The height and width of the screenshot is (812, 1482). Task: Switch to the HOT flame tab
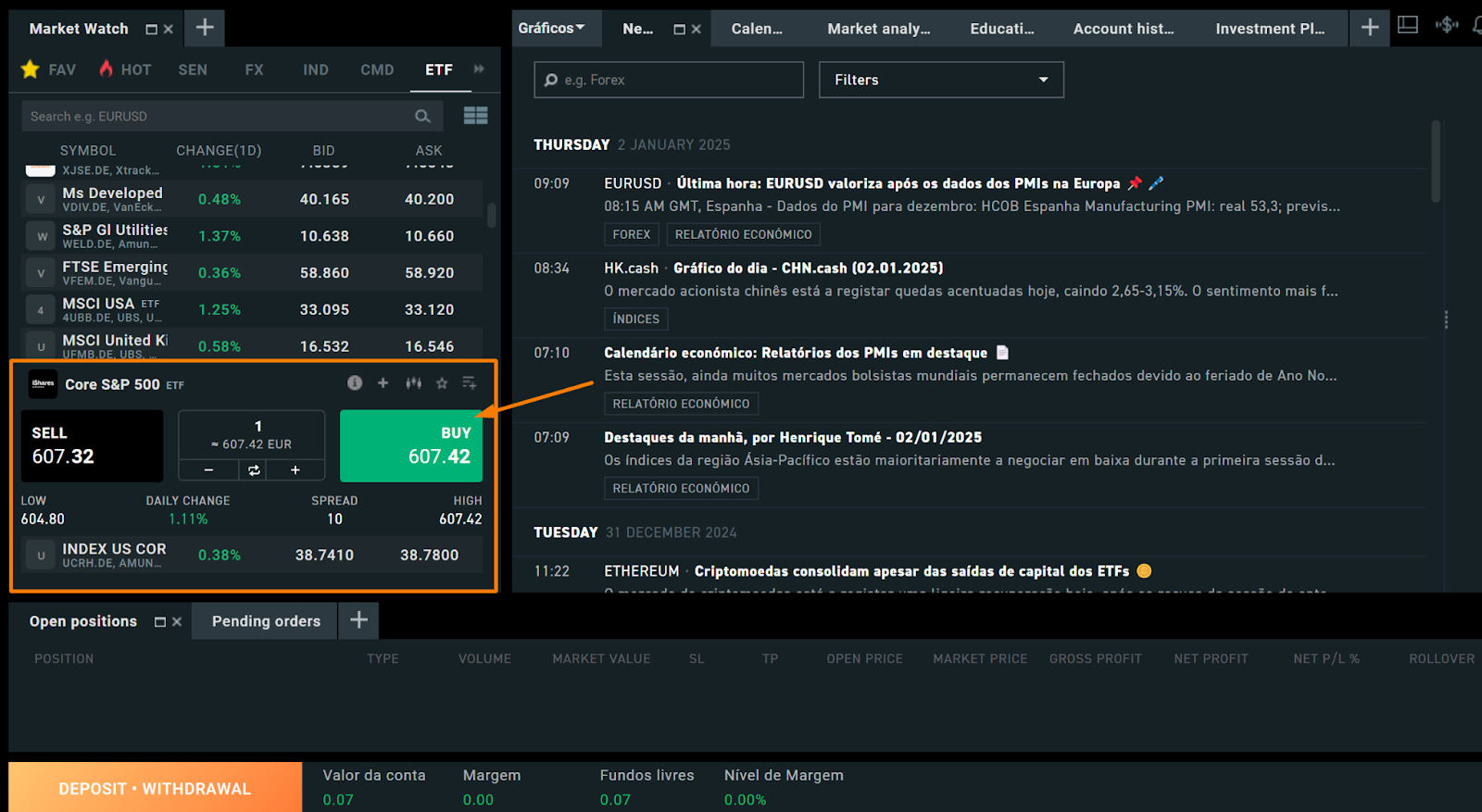[125, 69]
